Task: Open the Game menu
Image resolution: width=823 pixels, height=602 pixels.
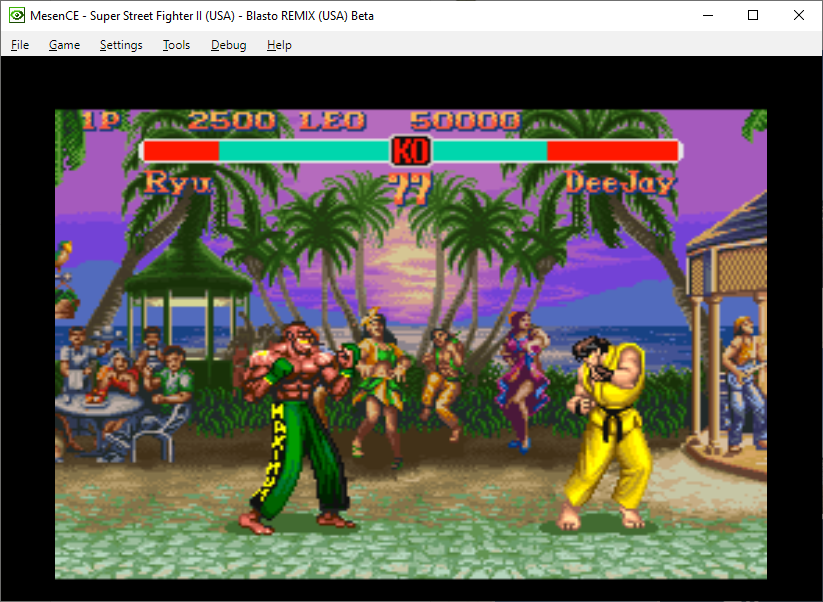Action: pos(64,45)
